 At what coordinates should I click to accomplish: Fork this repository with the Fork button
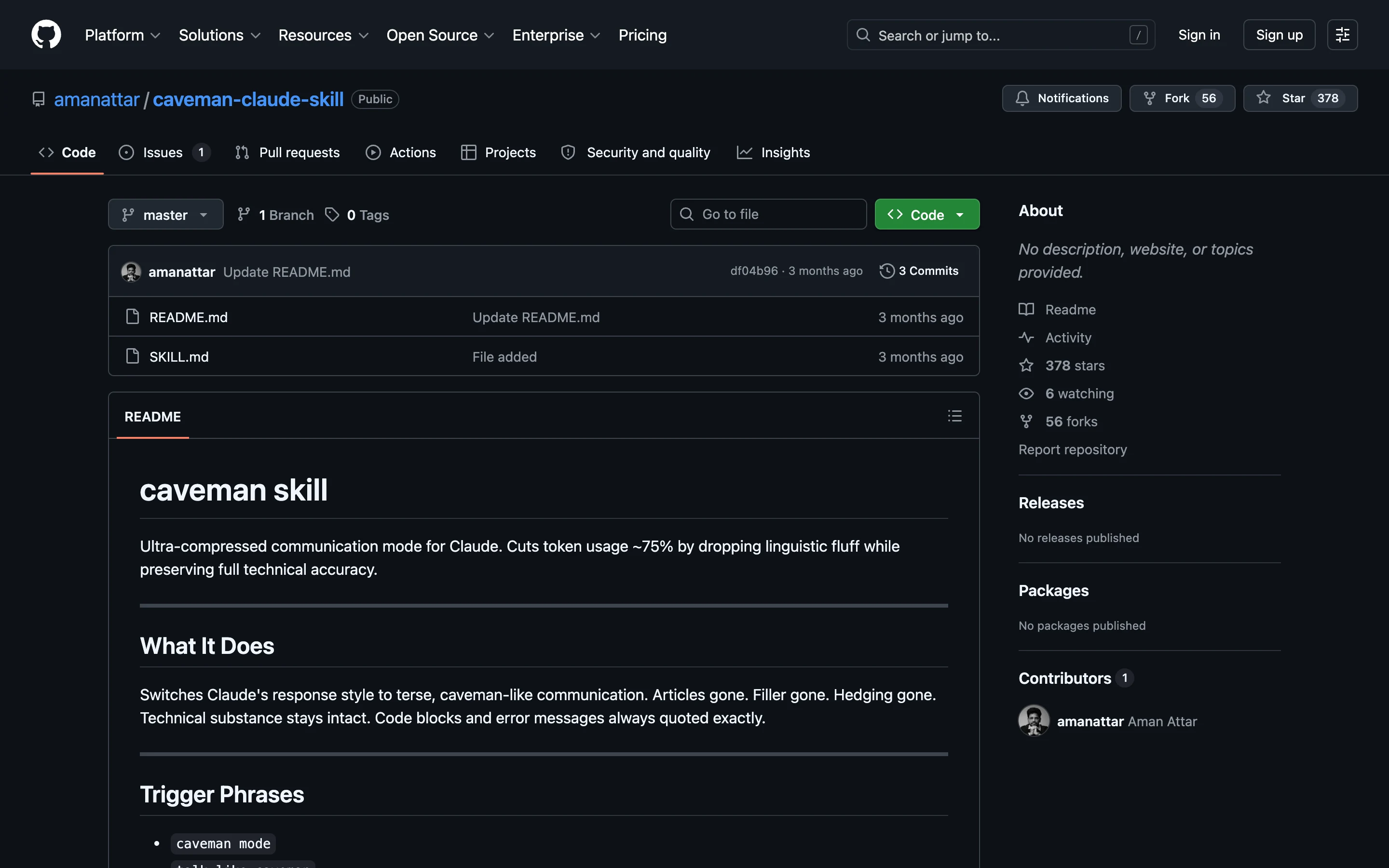coord(1182,98)
